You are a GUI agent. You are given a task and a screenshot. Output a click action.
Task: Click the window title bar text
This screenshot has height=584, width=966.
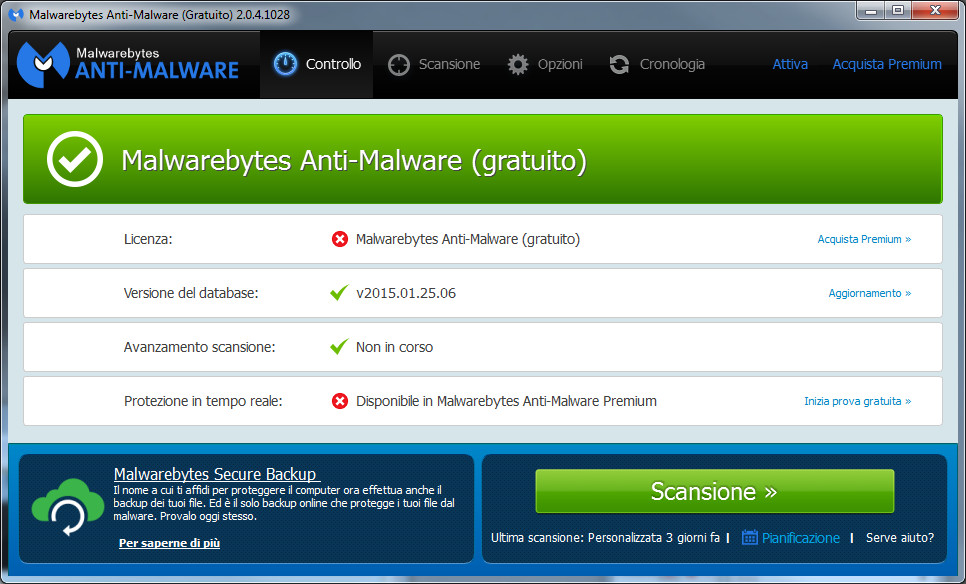[x=160, y=15]
